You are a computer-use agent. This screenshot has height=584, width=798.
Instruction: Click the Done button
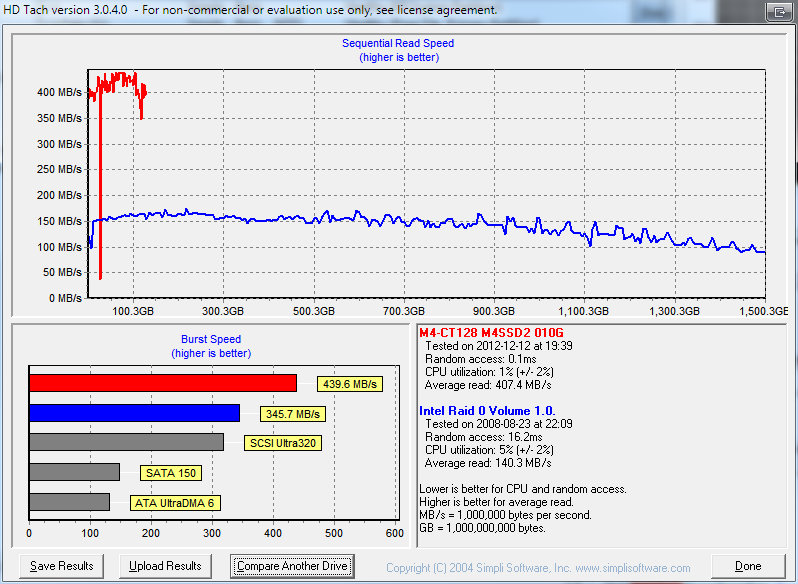coord(748,566)
